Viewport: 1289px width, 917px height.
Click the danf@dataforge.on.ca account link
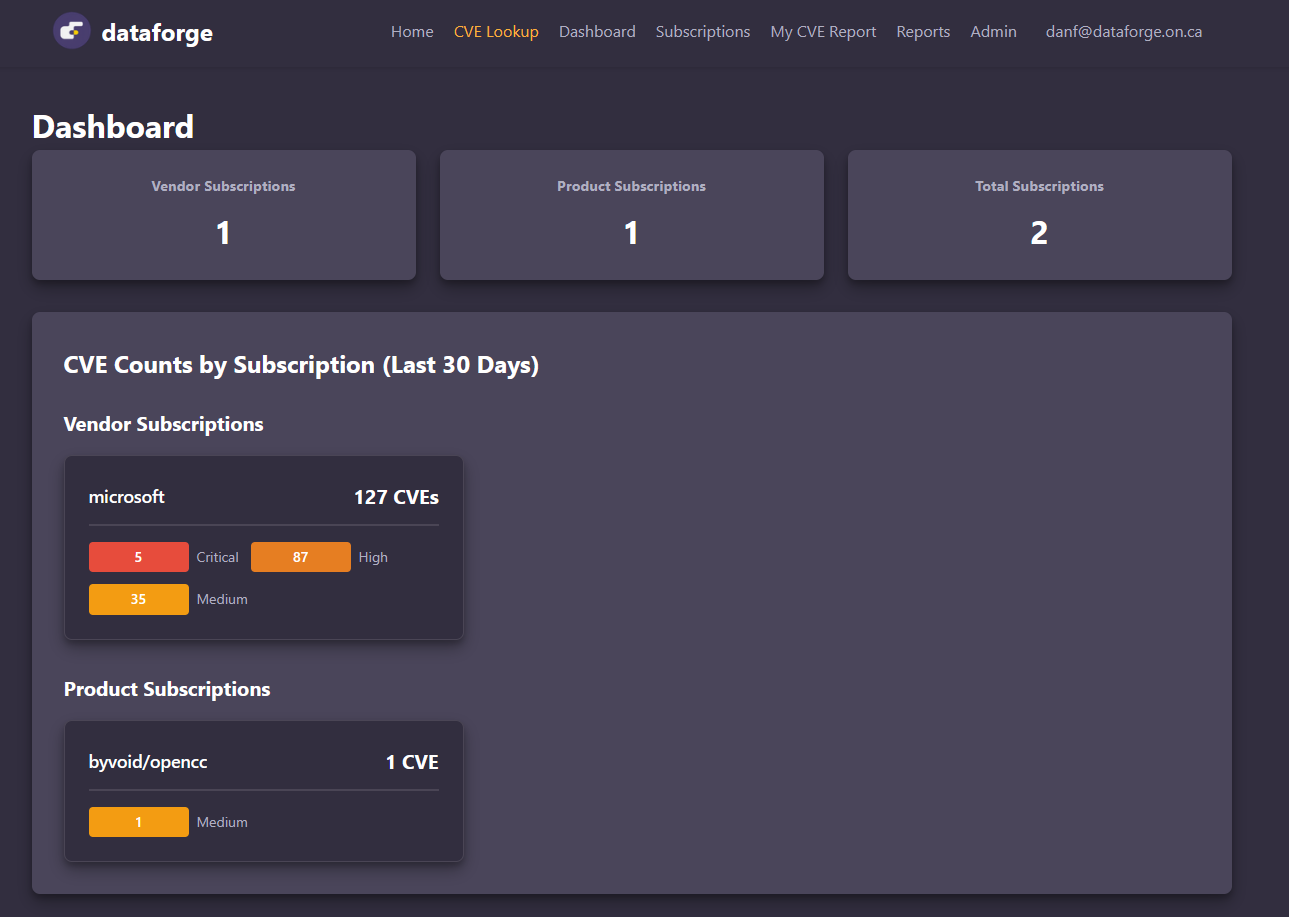click(1123, 32)
